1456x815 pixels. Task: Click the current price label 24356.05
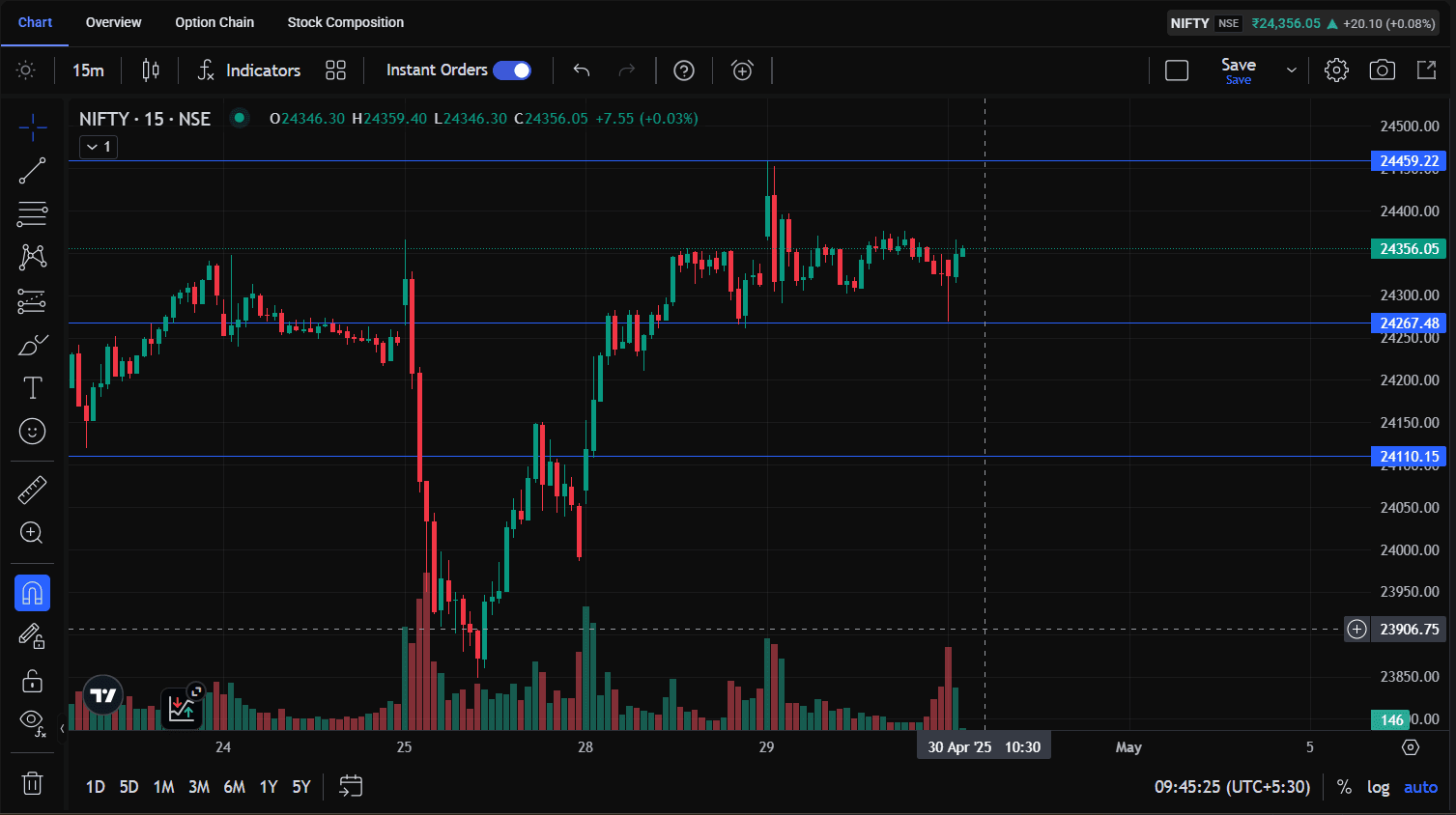1409,249
